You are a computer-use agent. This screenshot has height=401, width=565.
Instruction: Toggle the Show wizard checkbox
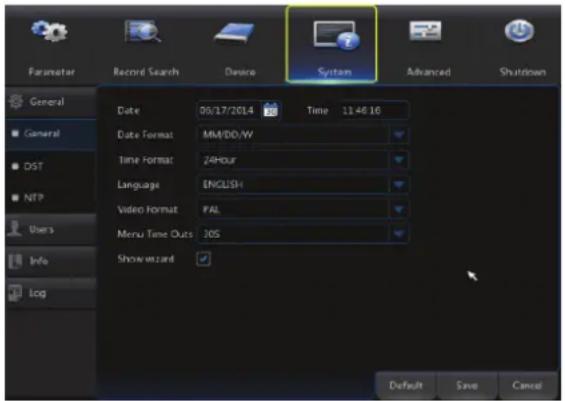click(x=204, y=259)
